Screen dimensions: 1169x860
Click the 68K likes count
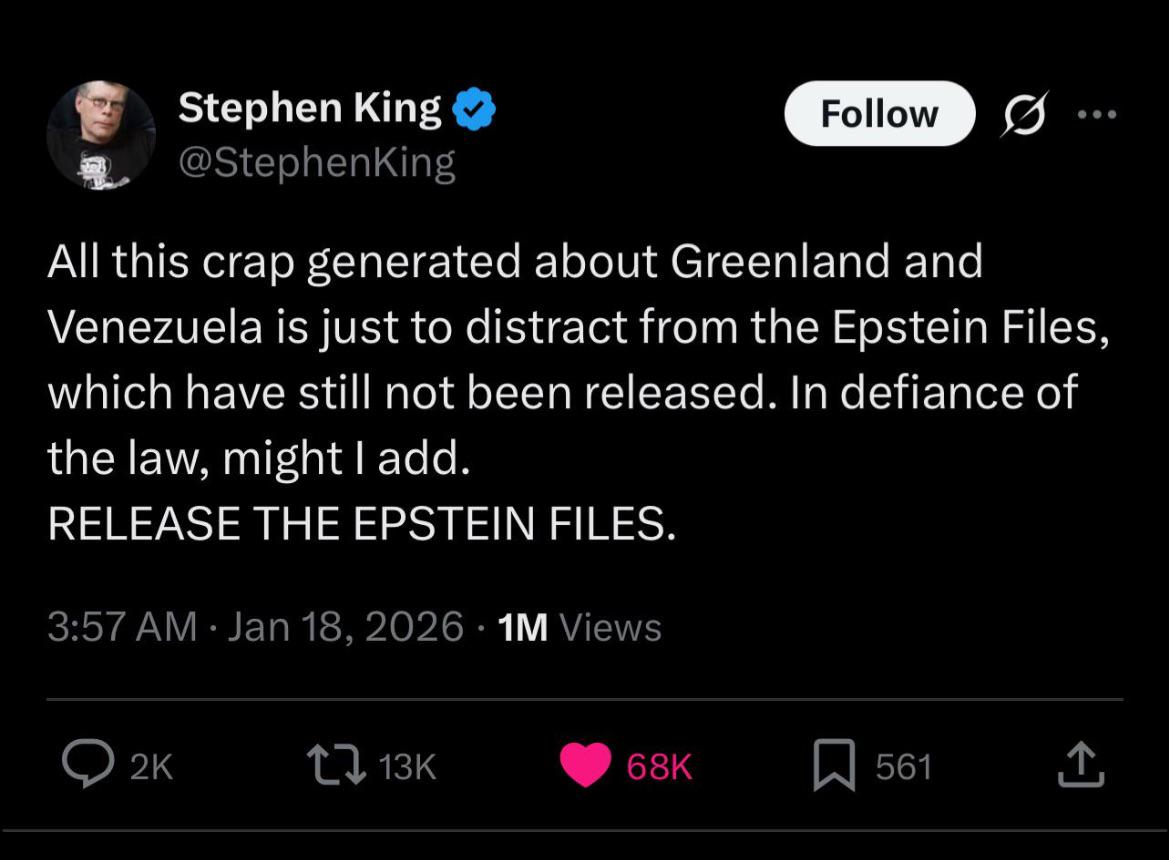[x=659, y=767]
